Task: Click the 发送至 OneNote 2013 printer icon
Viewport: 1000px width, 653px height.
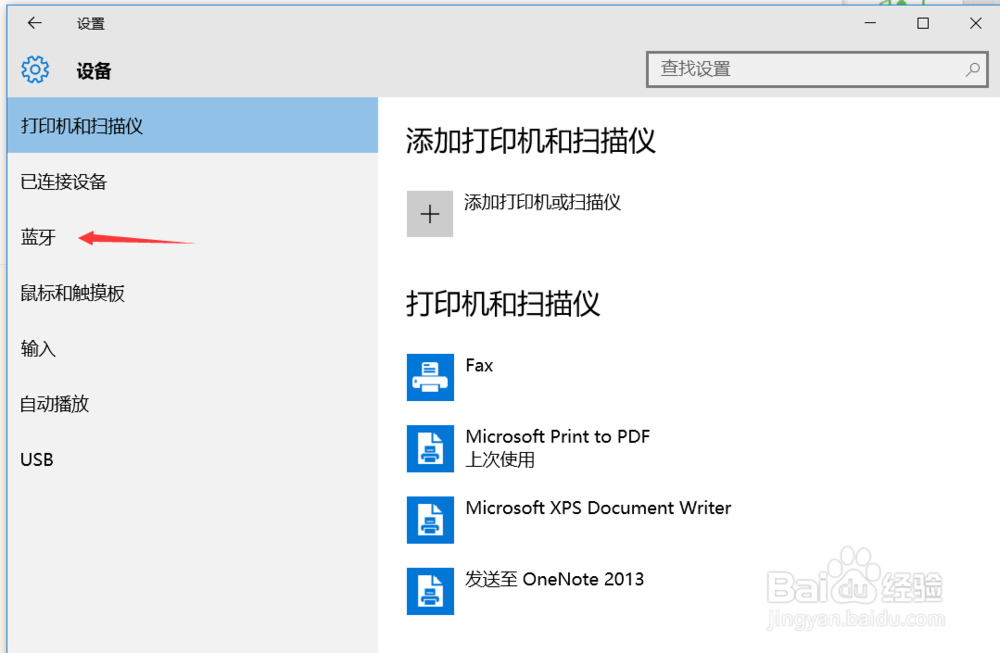Action: coord(429,591)
